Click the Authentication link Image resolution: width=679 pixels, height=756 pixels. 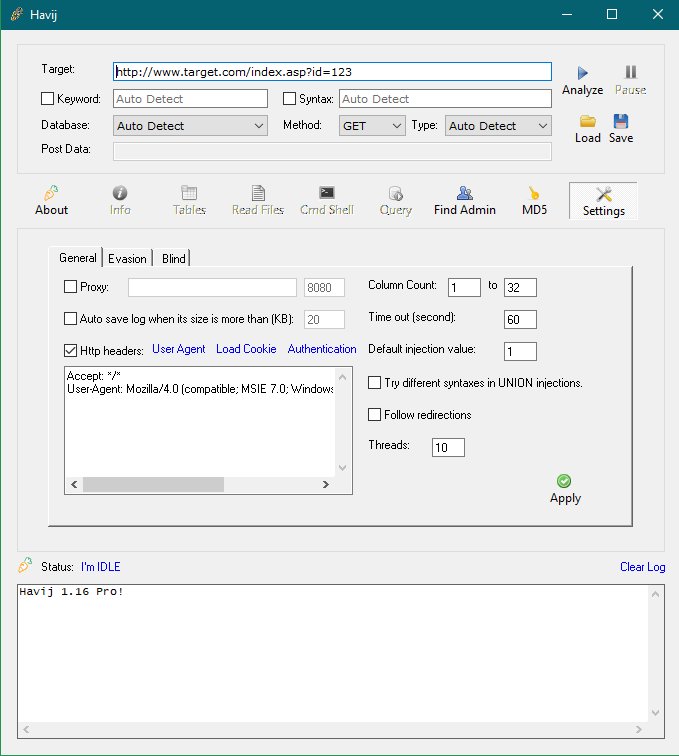coord(322,349)
